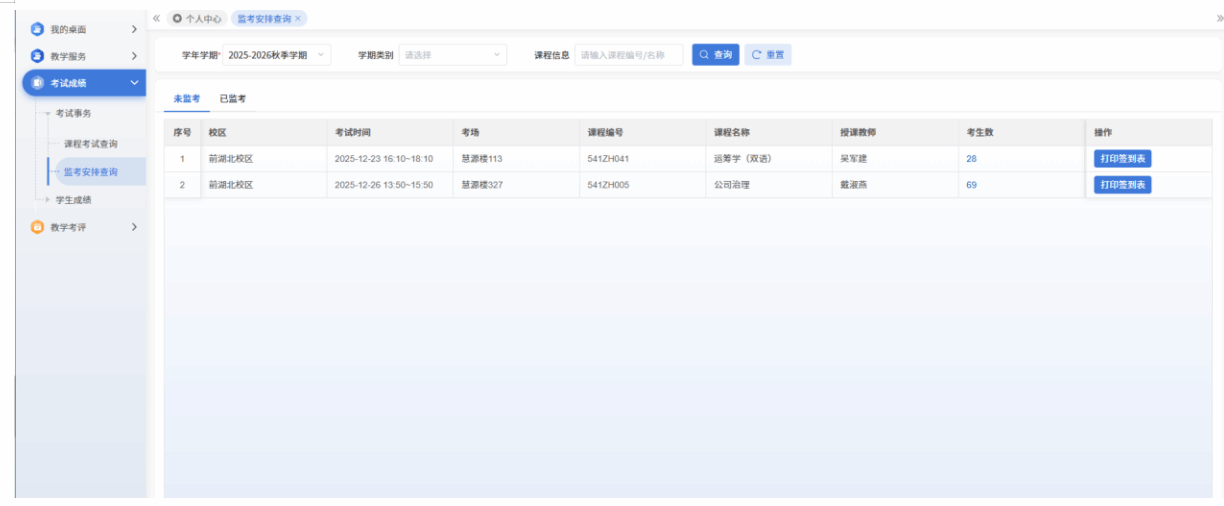This screenshot has height=506, width=1224.
Task: Click the 查询 search button
Action: 715,55
